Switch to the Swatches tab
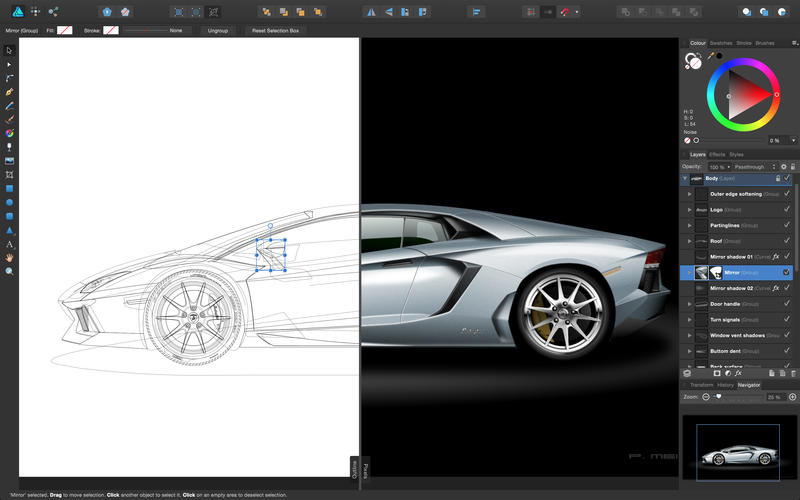800x500 pixels. click(x=720, y=43)
